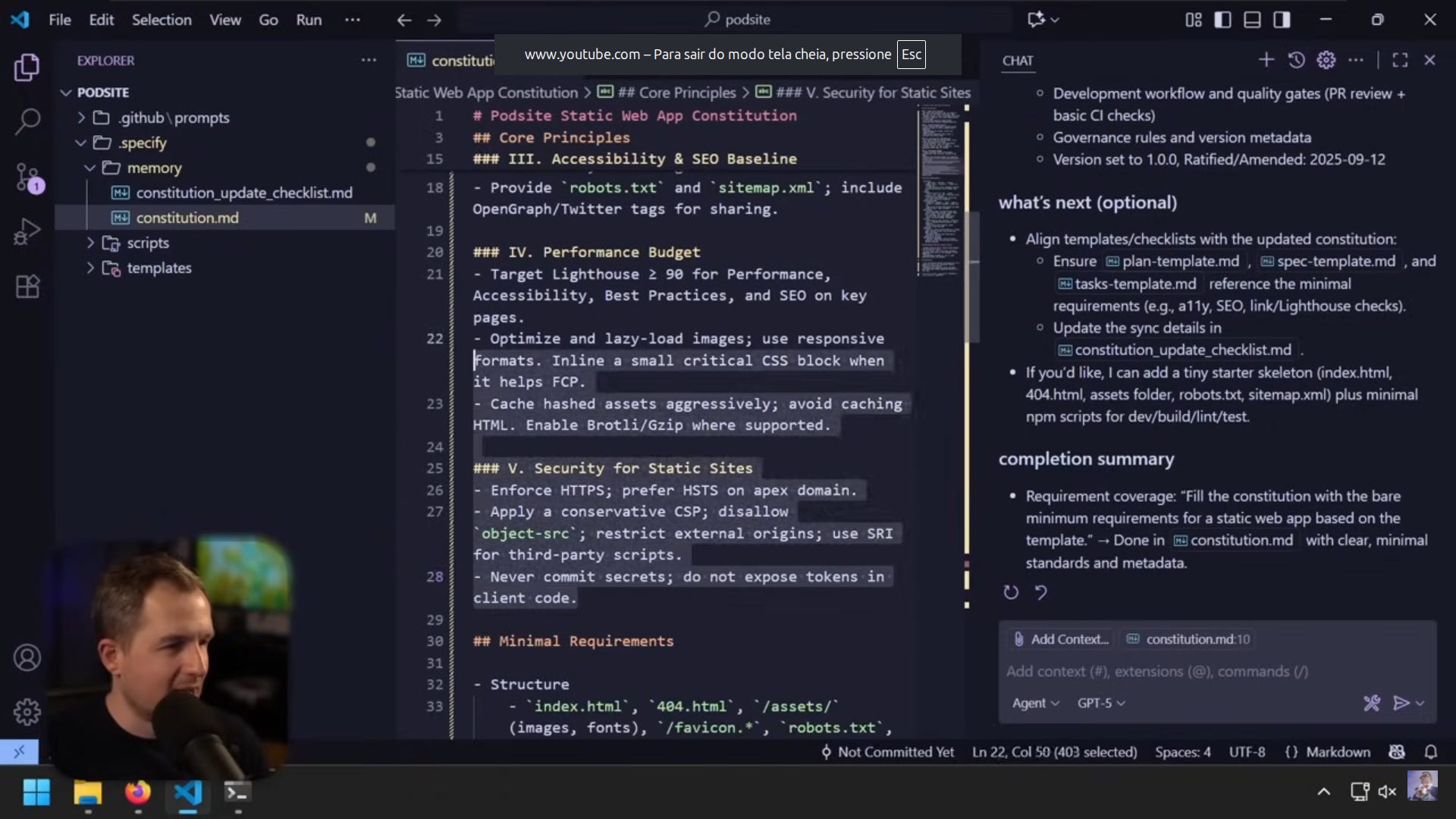1456x819 pixels.
Task: Open the File menu
Action: tap(60, 20)
